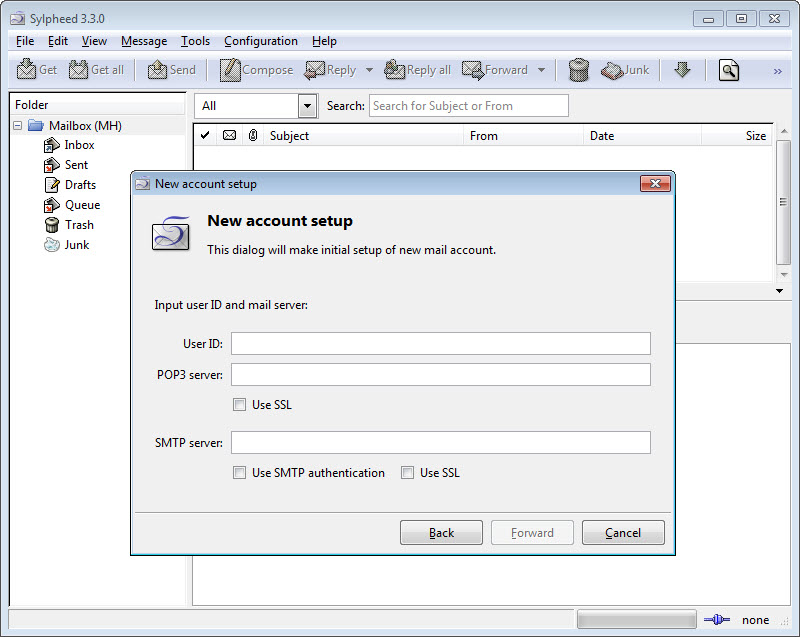Enable Use SMTP authentication checkbox
This screenshot has width=800, height=637.
pos(239,473)
